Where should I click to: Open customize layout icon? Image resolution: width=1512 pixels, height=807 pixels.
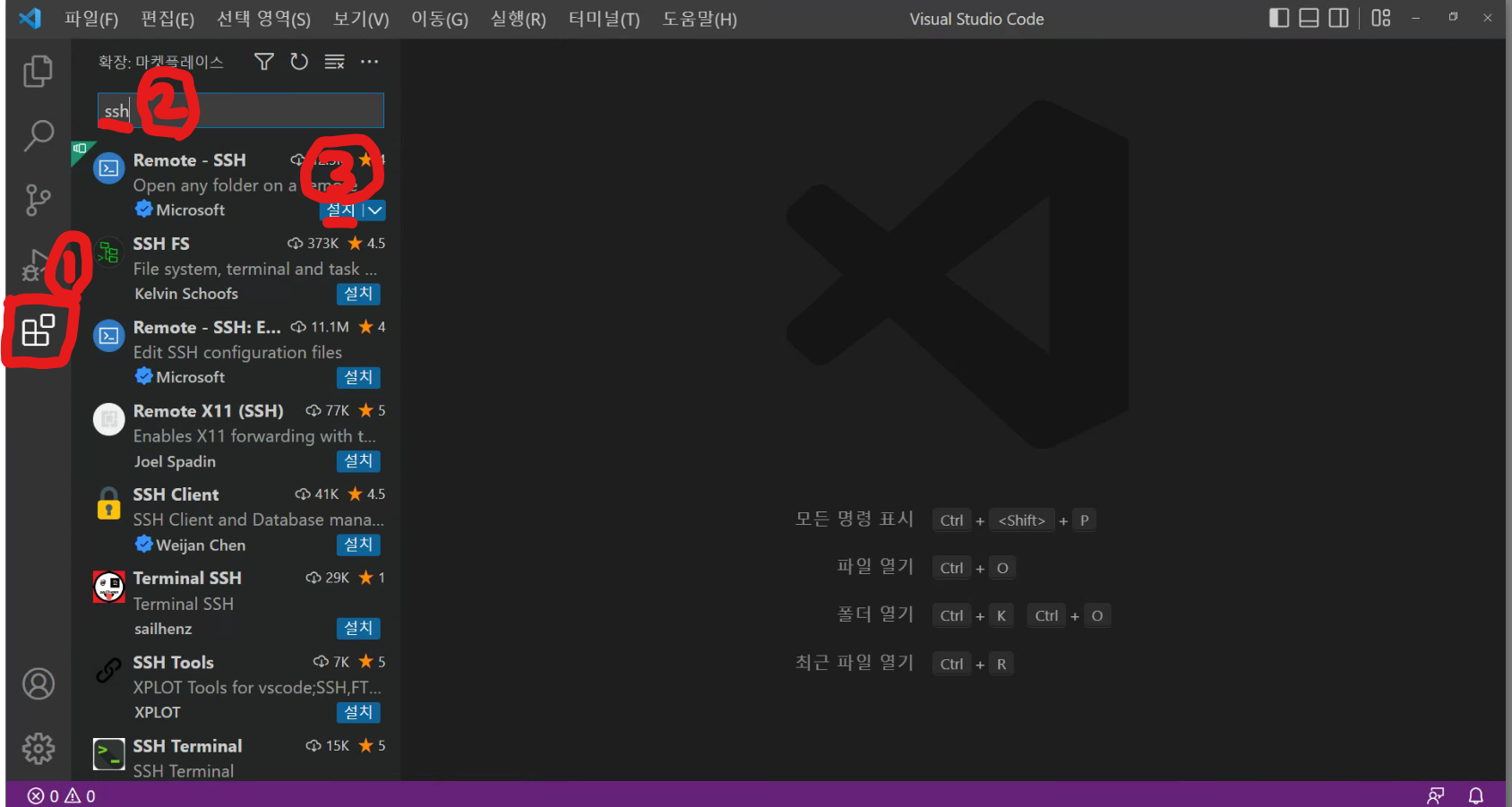click(1381, 18)
